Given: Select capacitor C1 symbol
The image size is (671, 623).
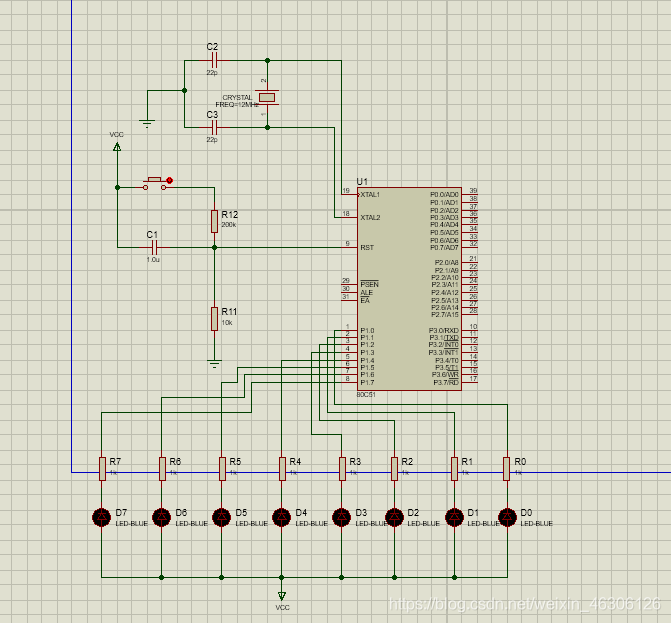Looking at the screenshot, I should click(154, 247).
